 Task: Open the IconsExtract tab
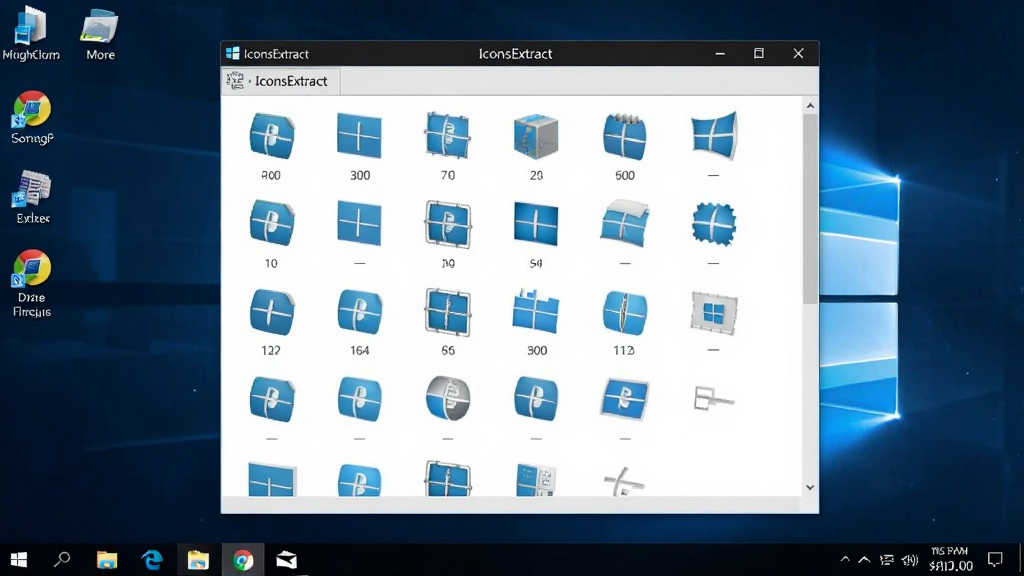coord(281,81)
